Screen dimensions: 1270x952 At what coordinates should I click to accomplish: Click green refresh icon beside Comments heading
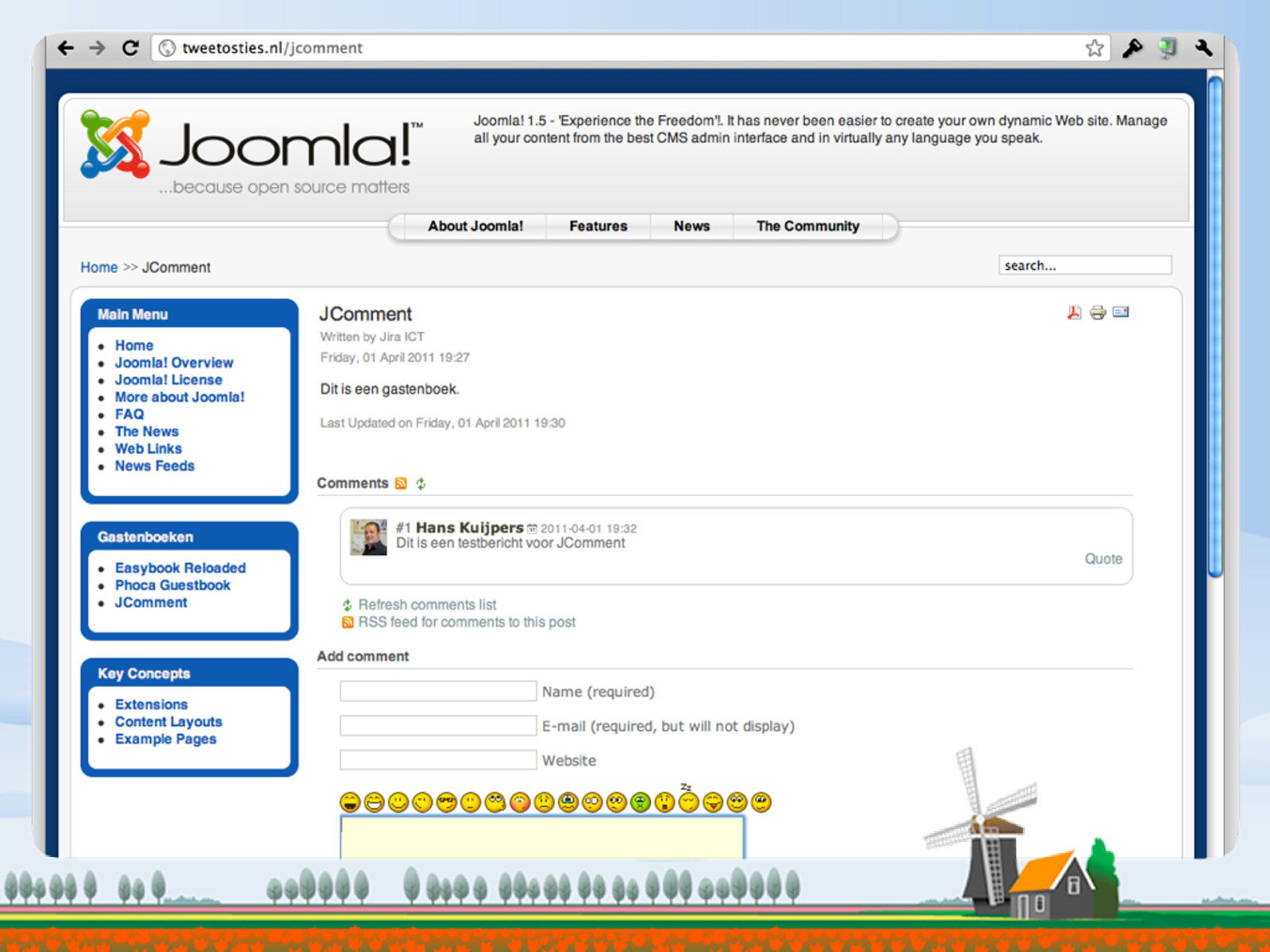421,483
